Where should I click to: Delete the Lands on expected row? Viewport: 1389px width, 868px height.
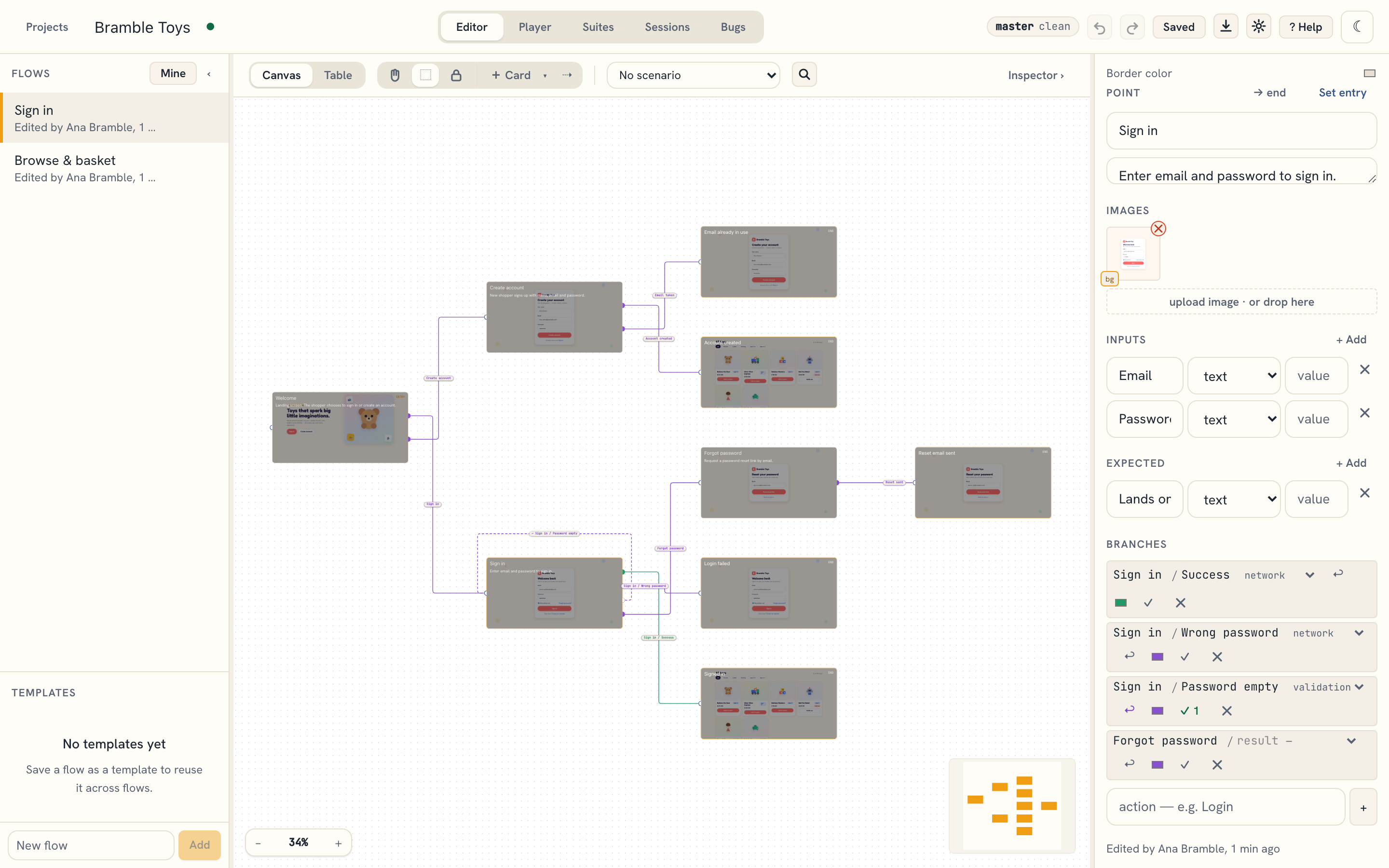(x=1364, y=493)
